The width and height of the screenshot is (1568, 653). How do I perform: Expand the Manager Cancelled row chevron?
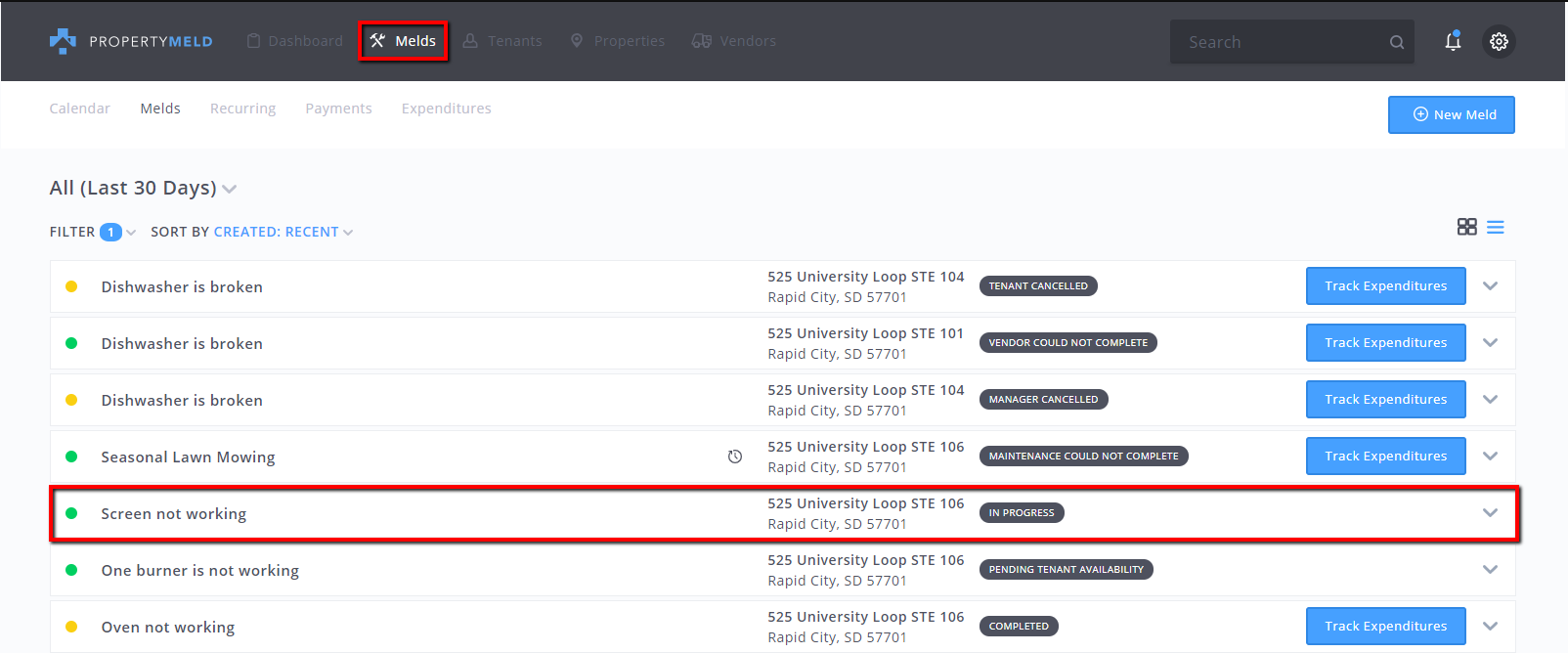[x=1490, y=400]
